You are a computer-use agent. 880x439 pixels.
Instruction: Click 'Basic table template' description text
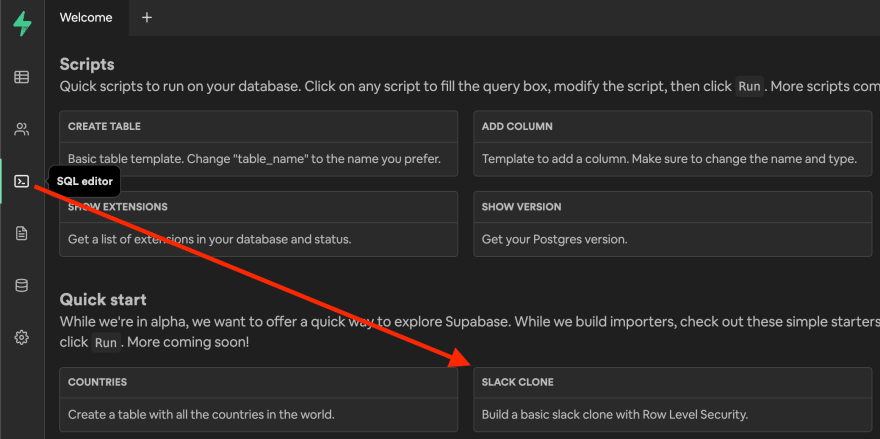click(254, 159)
